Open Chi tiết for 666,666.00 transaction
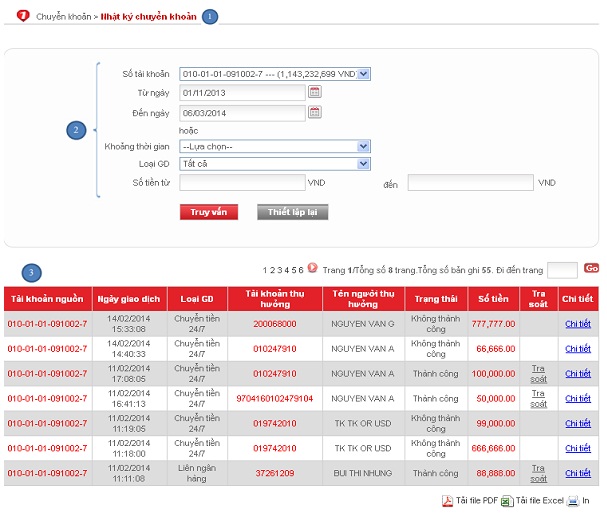The height and width of the screenshot is (514, 607). (578, 448)
